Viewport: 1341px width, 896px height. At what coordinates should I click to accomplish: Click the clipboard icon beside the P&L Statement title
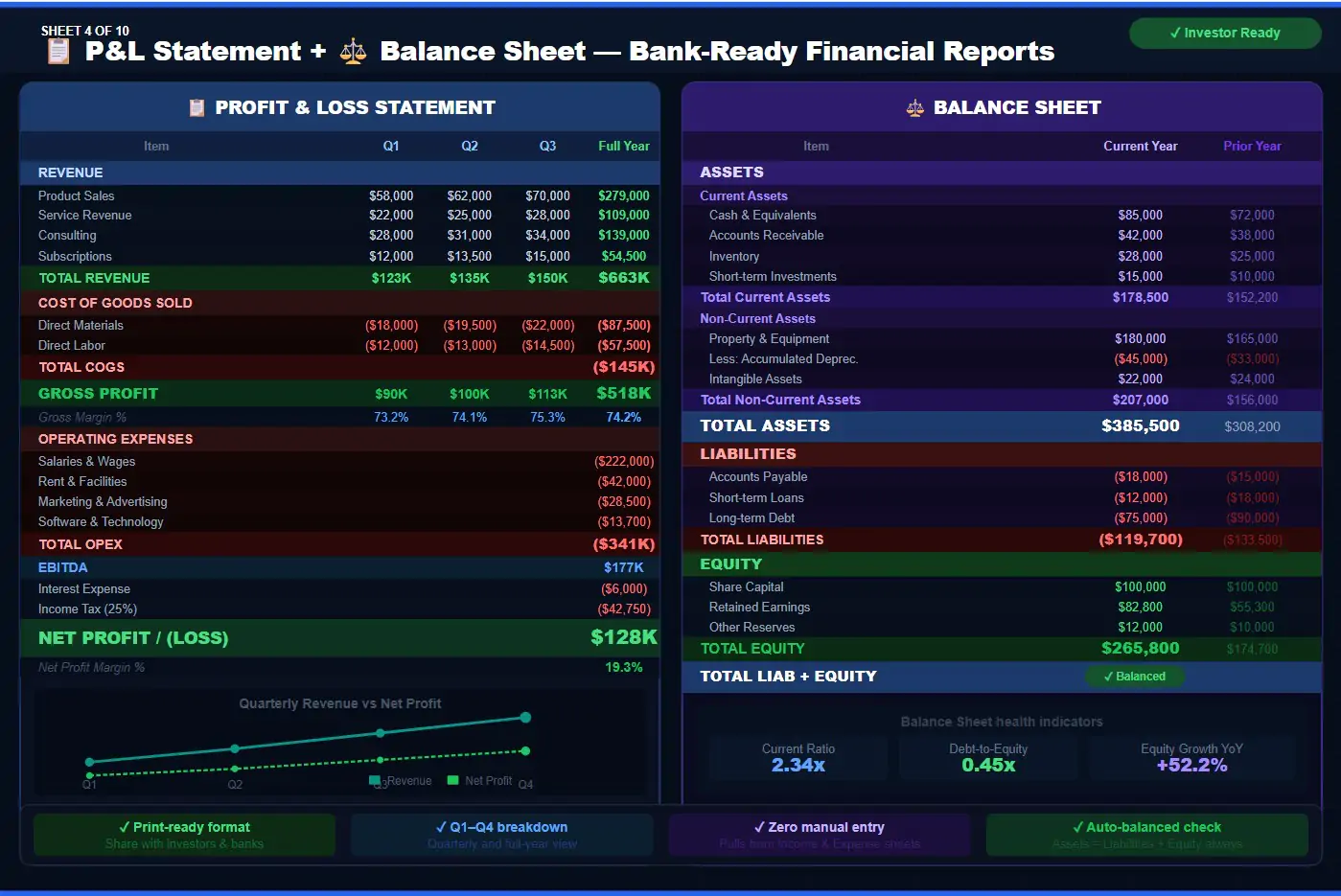(58, 51)
